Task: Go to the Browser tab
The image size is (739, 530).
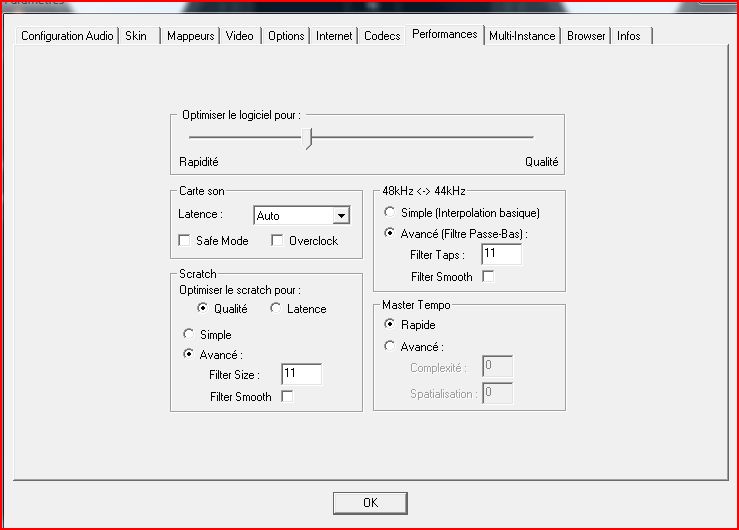Action: 585,36
